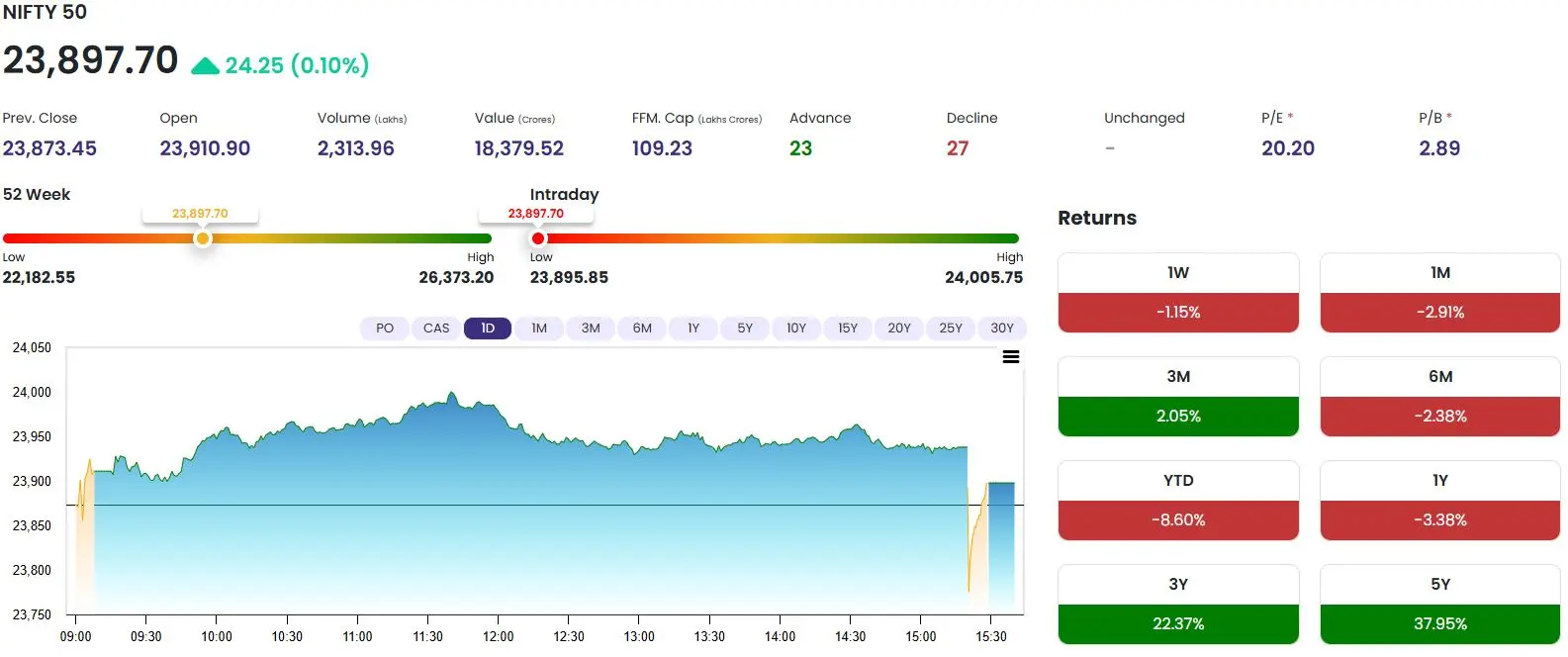Screen dimensions: 1568x657
Task: Click the 52 Week value tooltip 23,897.70
Action: tap(200, 214)
